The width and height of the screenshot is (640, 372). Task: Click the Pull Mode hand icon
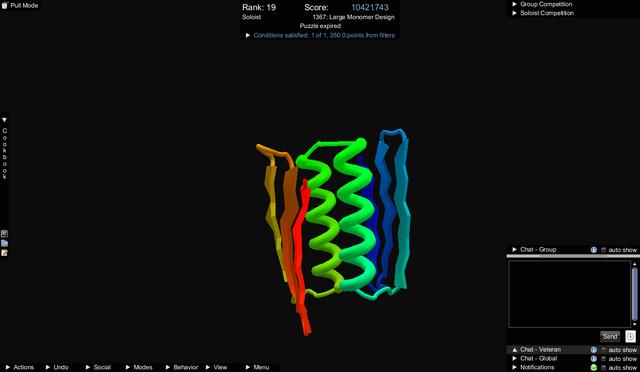pyautogui.click(x=4, y=5)
